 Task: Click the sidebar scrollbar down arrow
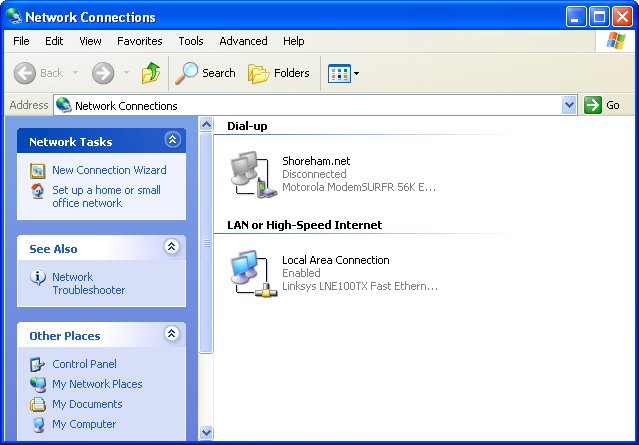[206, 433]
